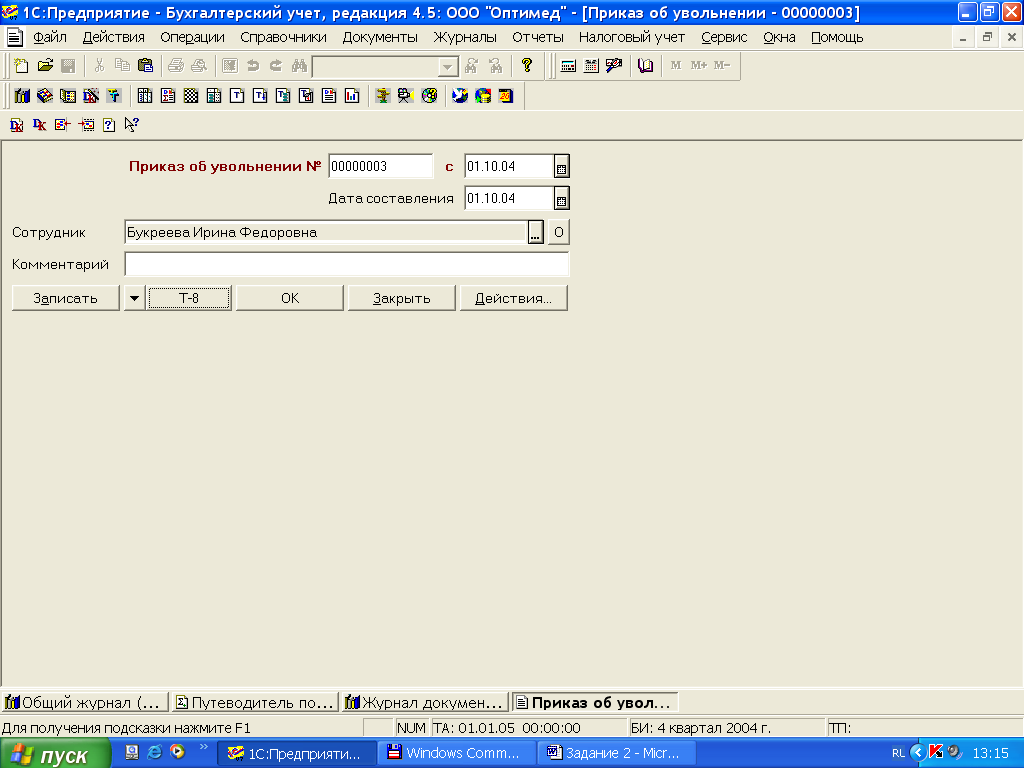Click the binoculars Find icon
Screen dimensions: 1024x768
click(x=299, y=65)
